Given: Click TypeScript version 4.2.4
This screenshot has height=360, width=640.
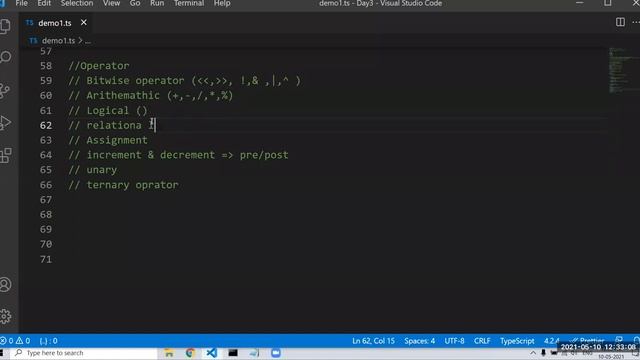Looking at the screenshot, I should tap(551, 341).
